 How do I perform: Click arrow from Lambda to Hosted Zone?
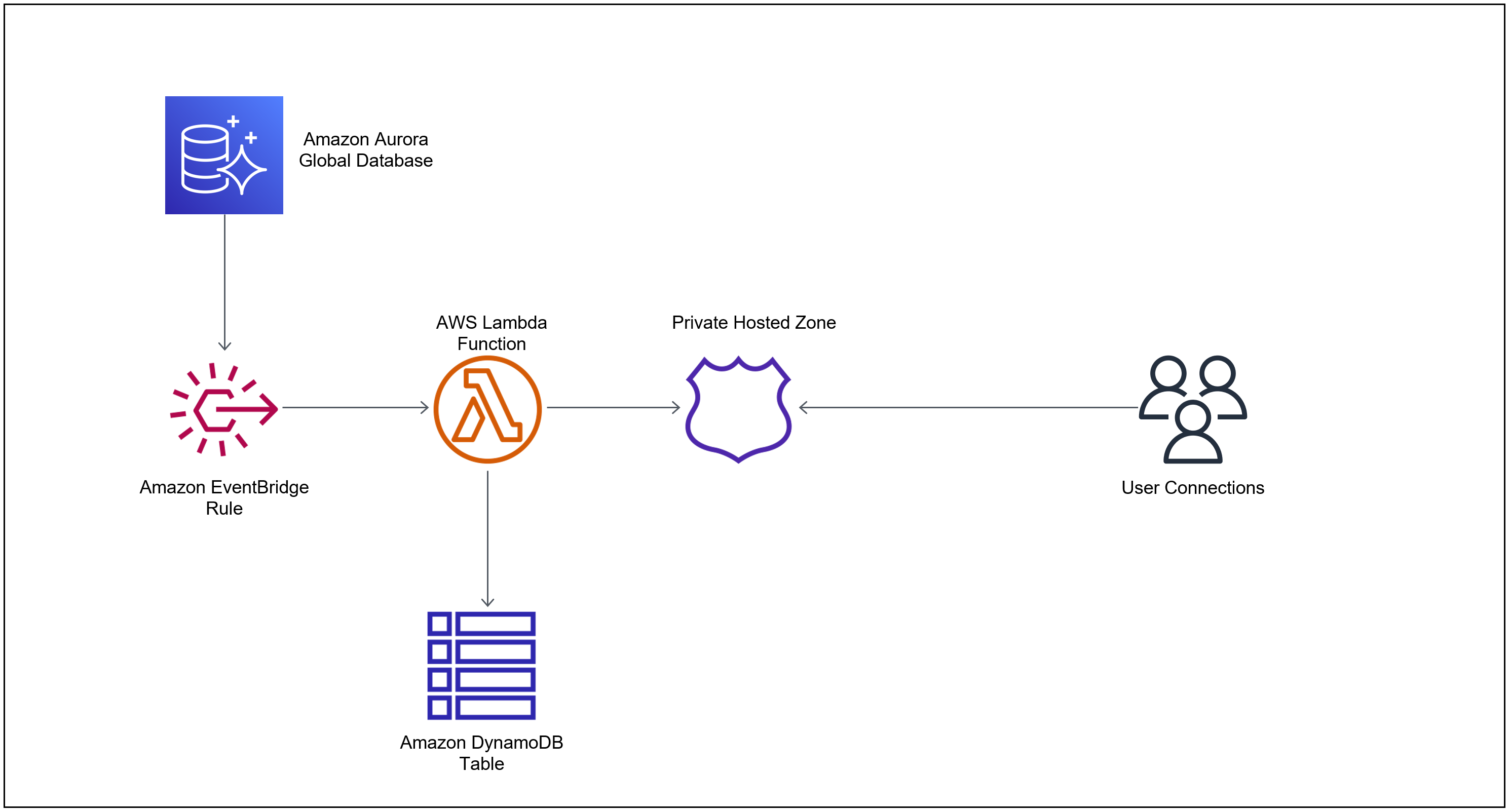pyautogui.click(x=613, y=407)
